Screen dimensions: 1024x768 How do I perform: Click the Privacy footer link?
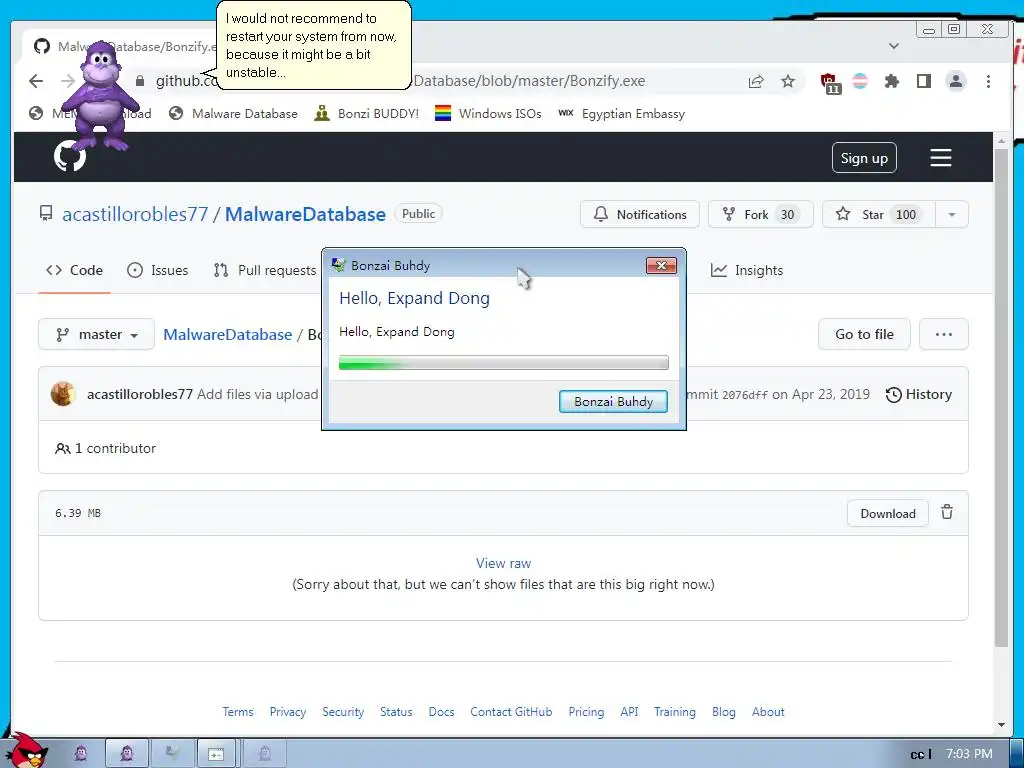point(287,712)
